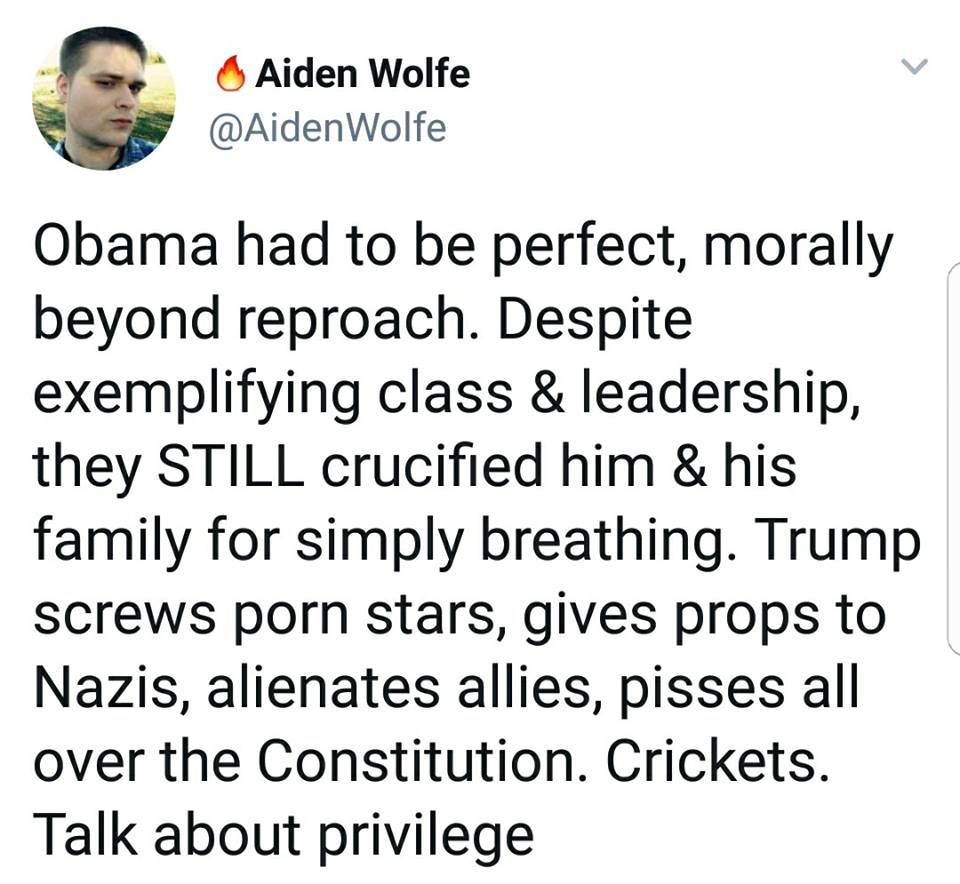The width and height of the screenshot is (960, 884).
Task: Click the fire emoji beside the name
Action: tap(231, 73)
